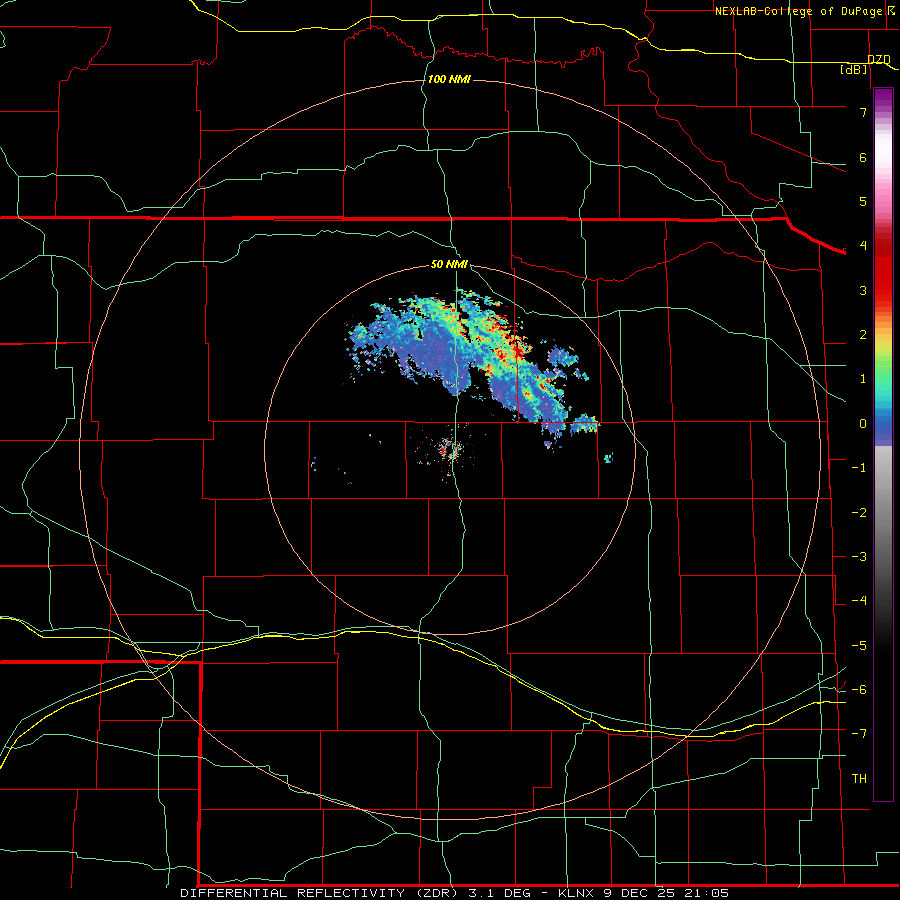Click the legend value 6
Viewport: 900px width, 900px height.
[x=863, y=157]
